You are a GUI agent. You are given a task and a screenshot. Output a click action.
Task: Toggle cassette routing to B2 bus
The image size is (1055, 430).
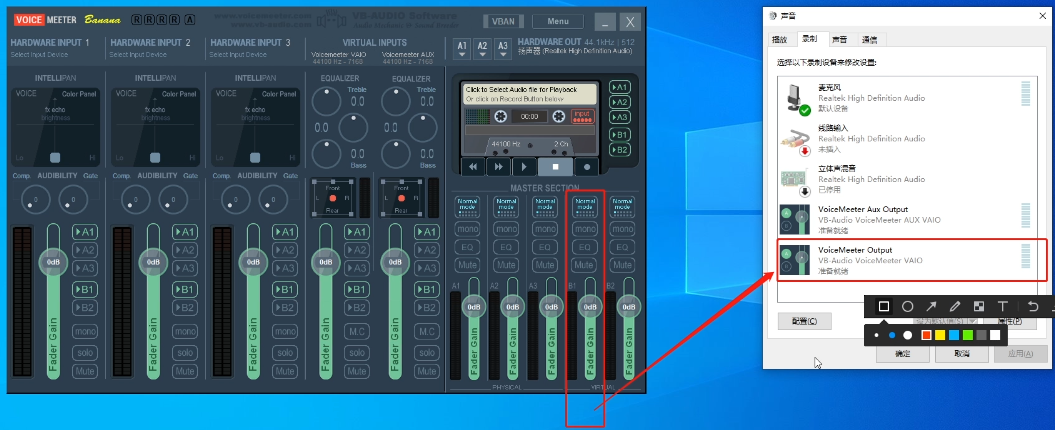pos(619,149)
